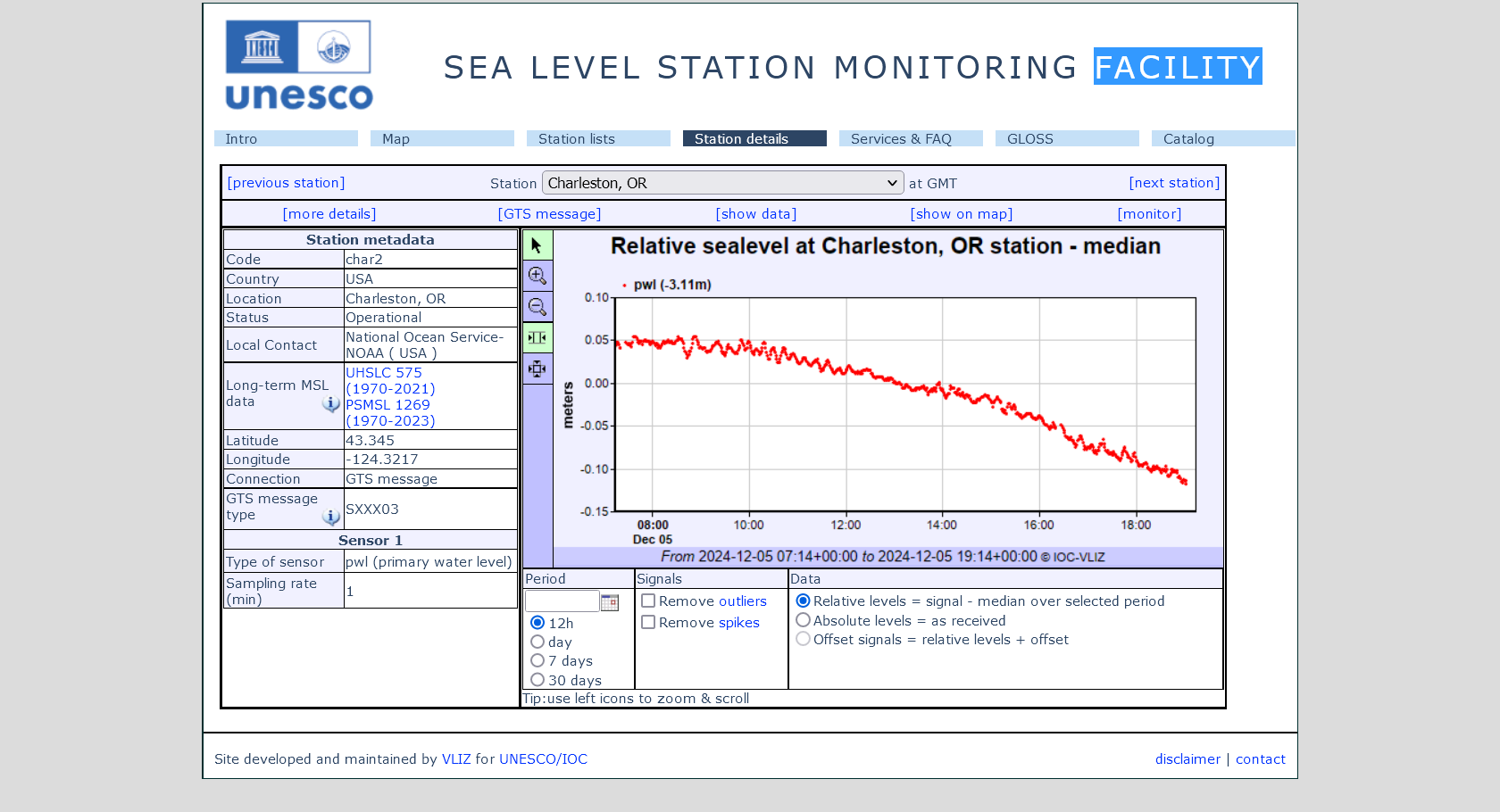This screenshot has width=1500, height=812.
Task: Go to the previous station
Action: click(x=286, y=183)
